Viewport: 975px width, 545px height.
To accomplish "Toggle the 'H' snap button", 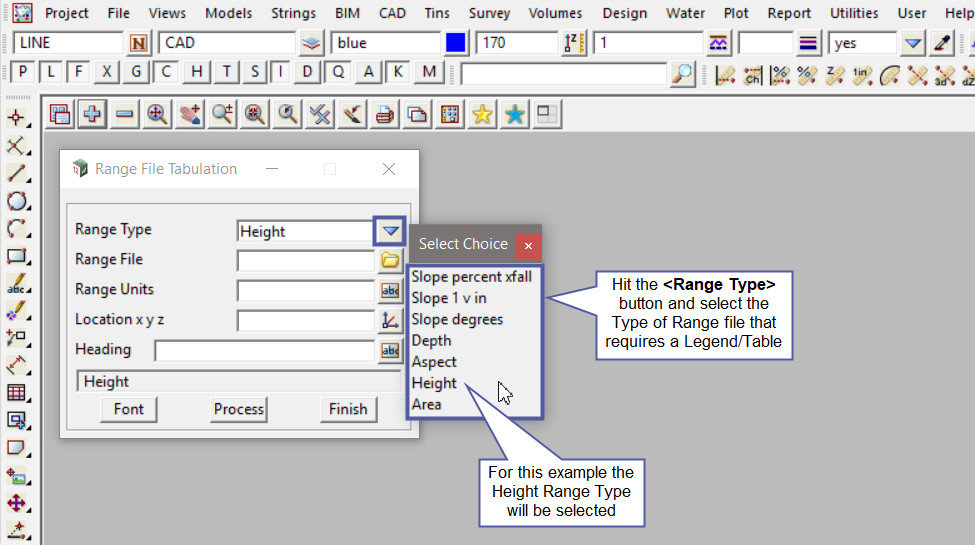I will pyautogui.click(x=196, y=72).
